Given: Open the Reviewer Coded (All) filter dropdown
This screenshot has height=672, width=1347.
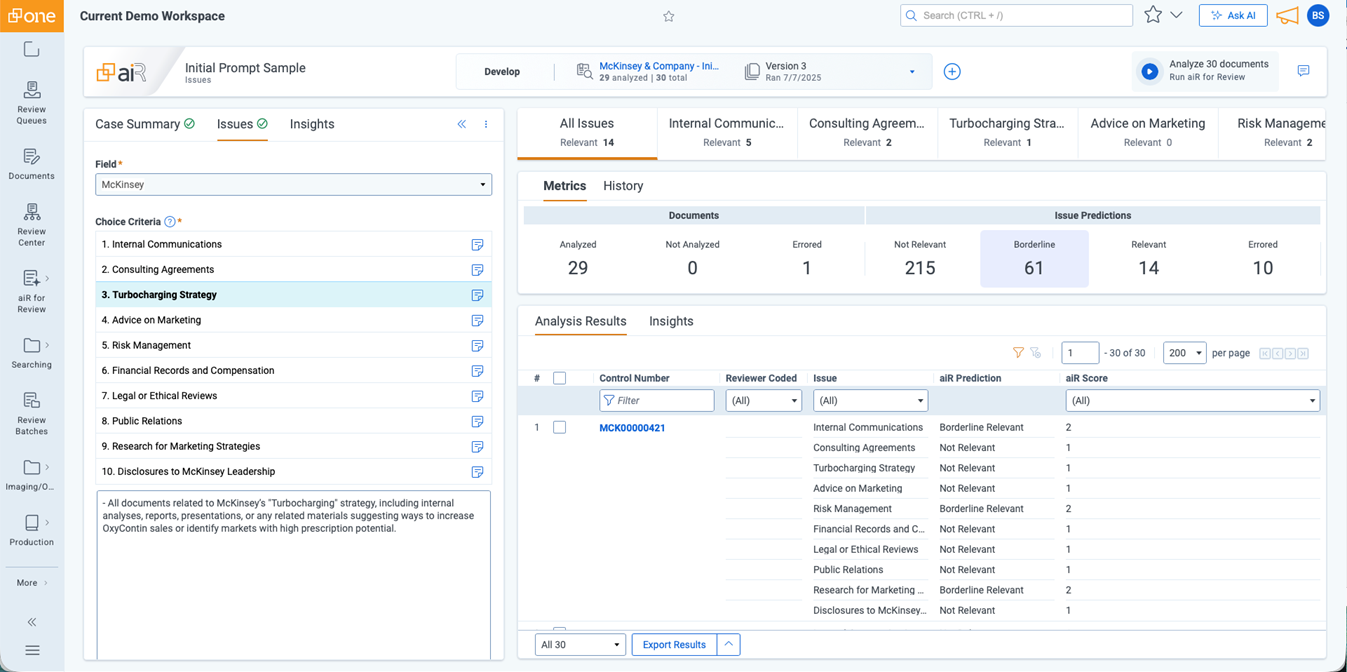Looking at the screenshot, I should coord(763,401).
